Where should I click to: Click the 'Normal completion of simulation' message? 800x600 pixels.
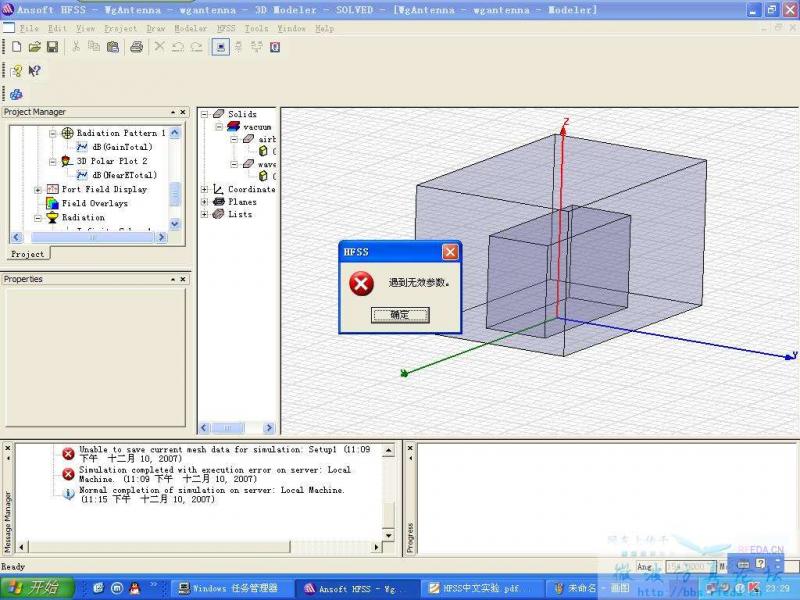pos(212,494)
